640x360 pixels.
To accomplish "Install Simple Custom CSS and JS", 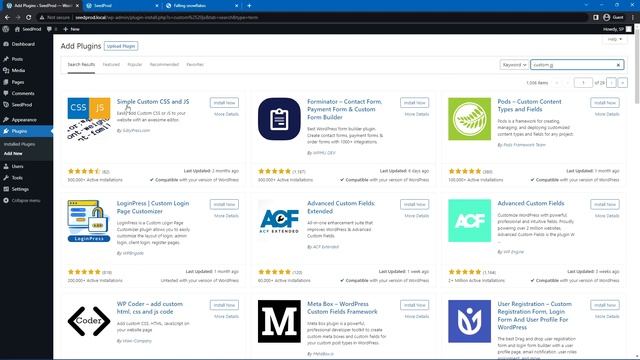I will point(224,103).
